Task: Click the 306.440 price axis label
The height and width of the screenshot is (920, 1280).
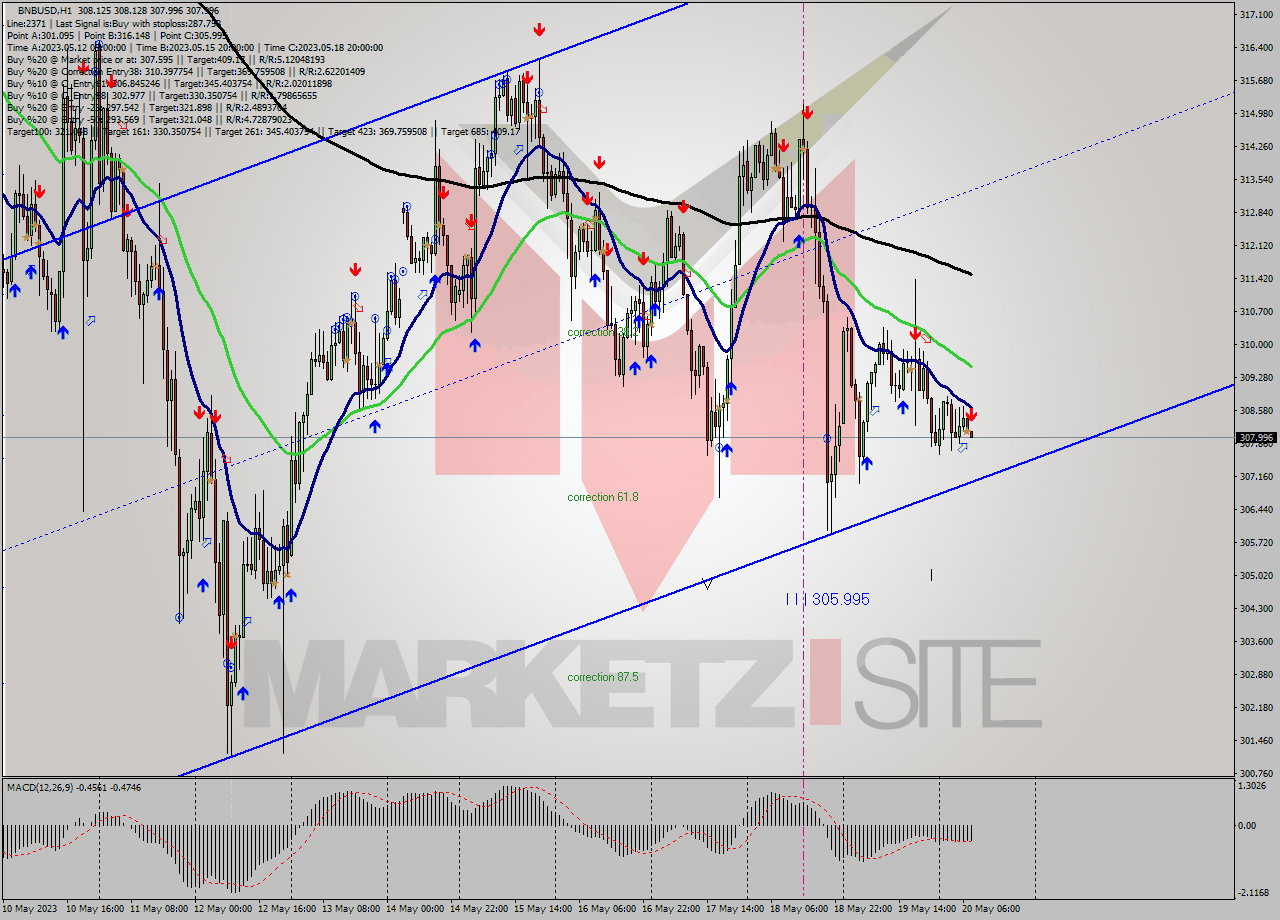Action: 1255,510
